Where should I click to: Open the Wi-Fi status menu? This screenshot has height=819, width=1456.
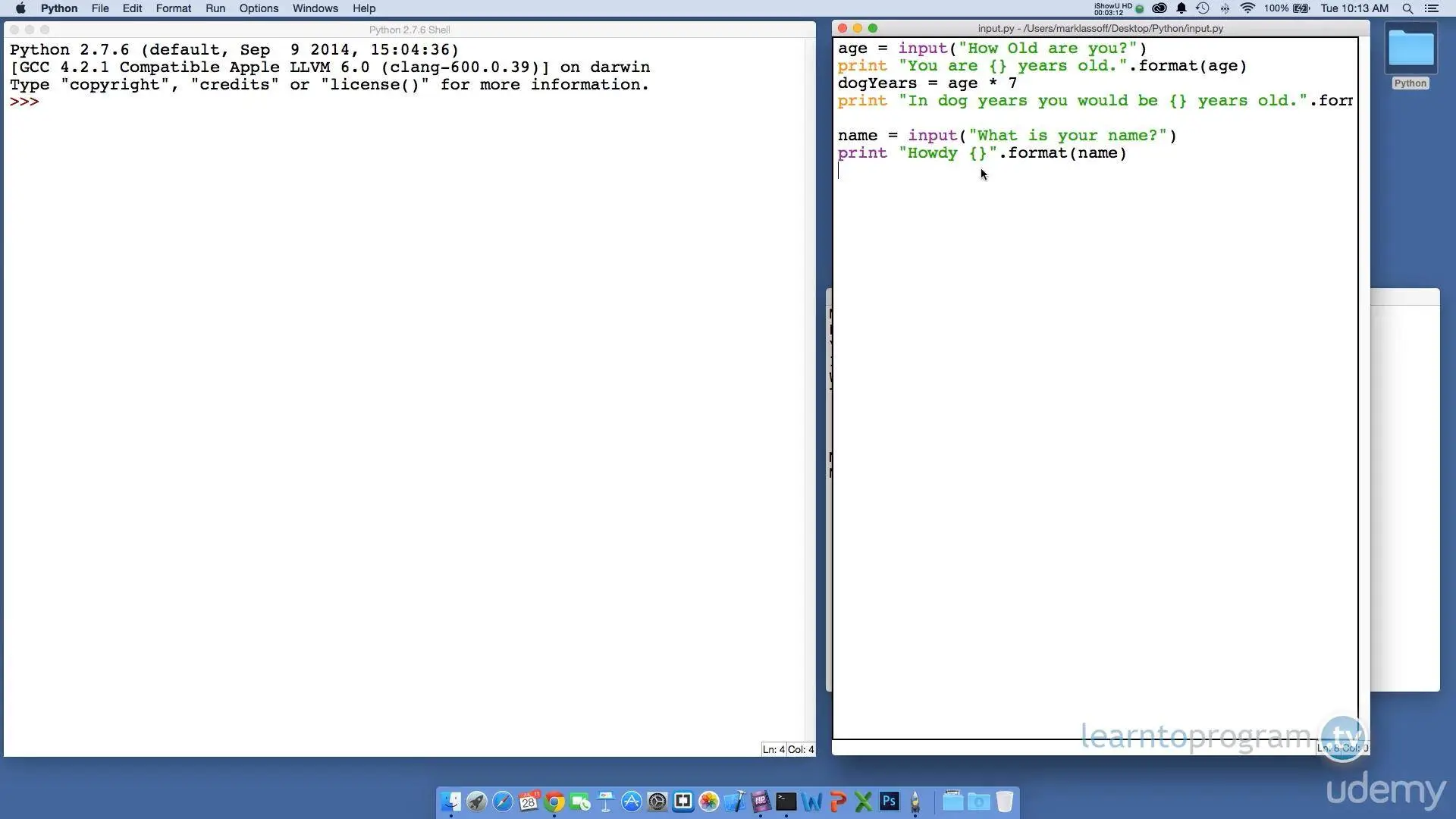click(x=1247, y=8)
